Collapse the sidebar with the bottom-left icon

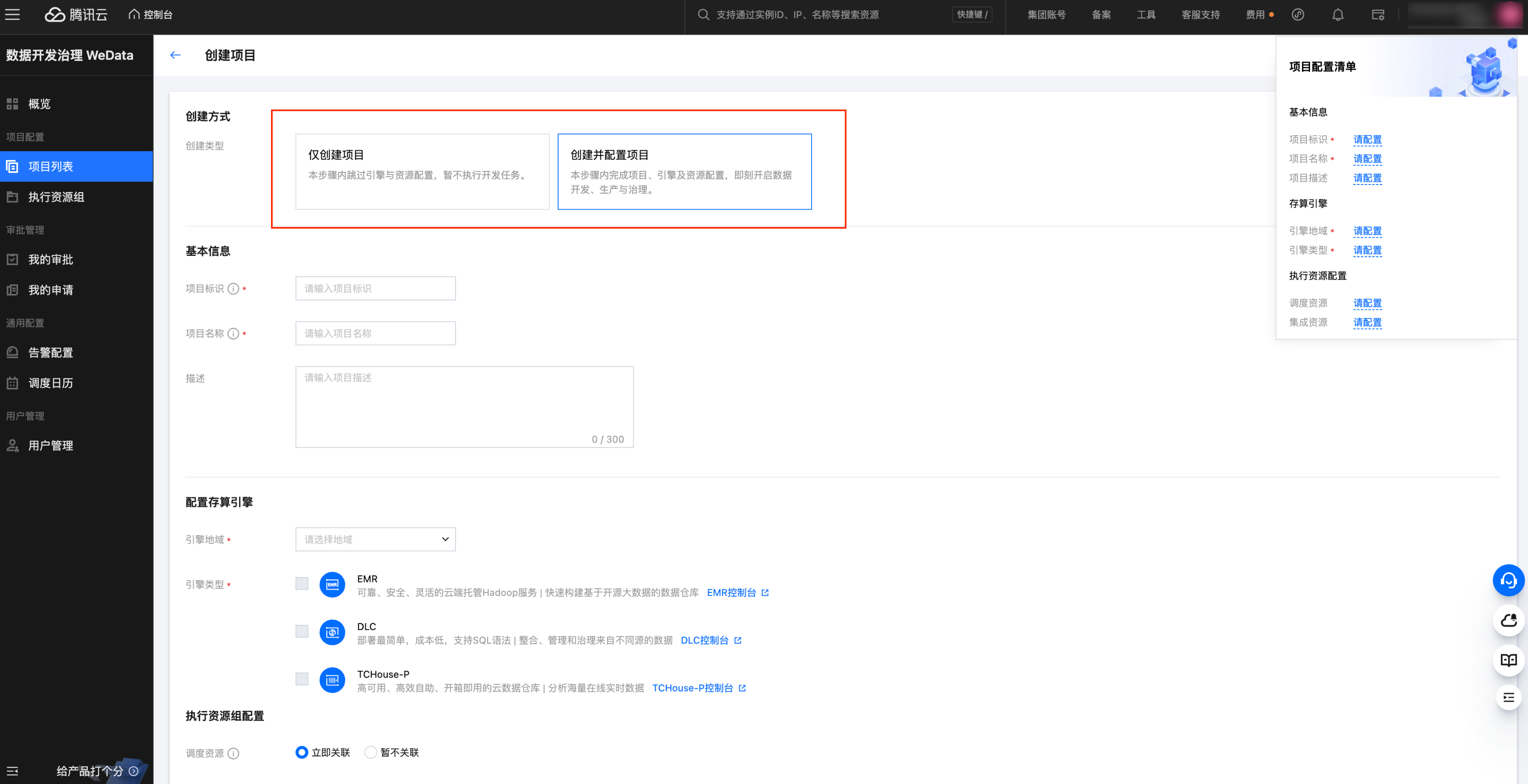pyautogui.click(x=12, y=771)
